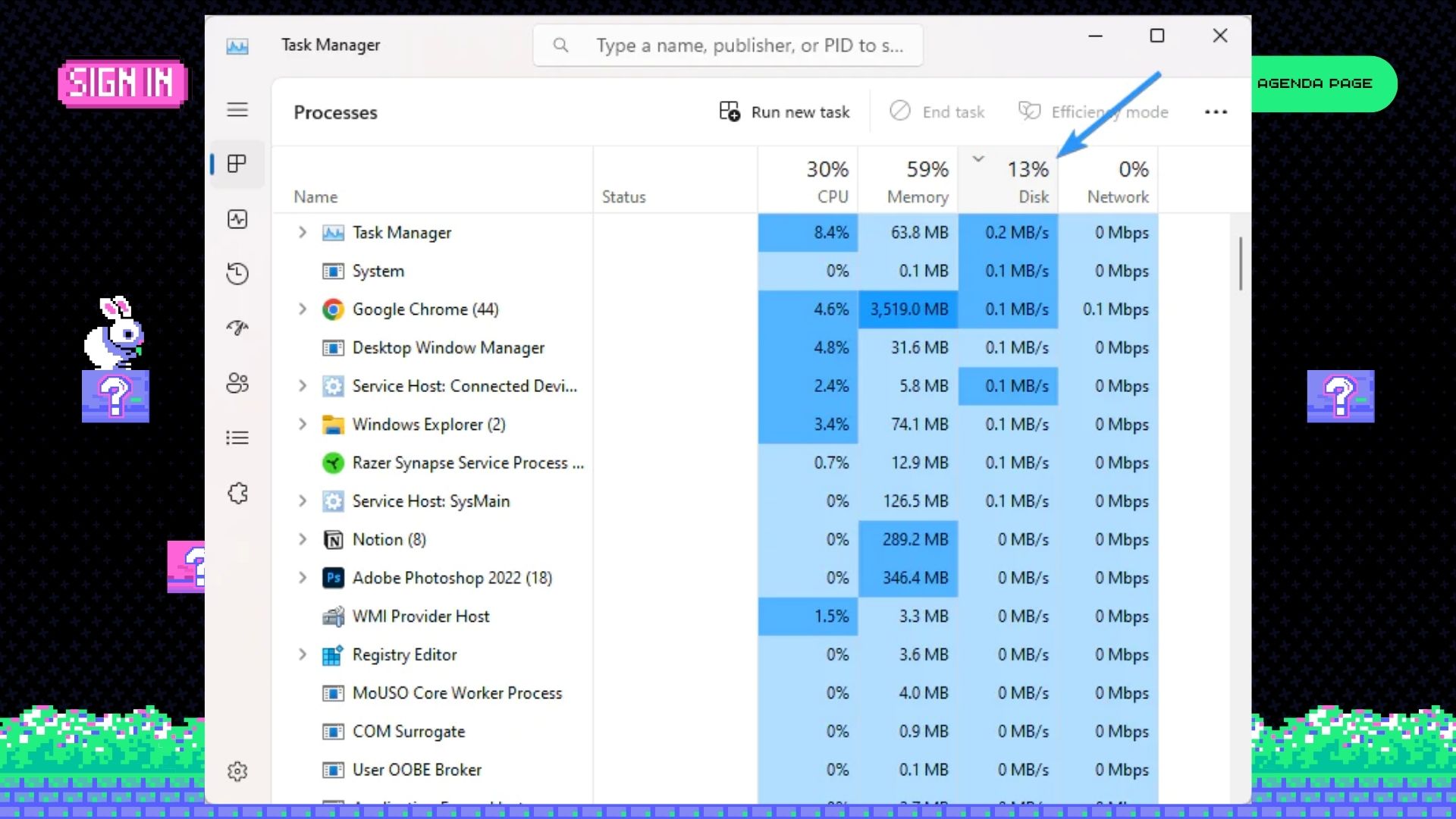Open Task Manager settings gear
Image resolution: width=1456 pixels, height=819 pixels.
click(237, 771)
